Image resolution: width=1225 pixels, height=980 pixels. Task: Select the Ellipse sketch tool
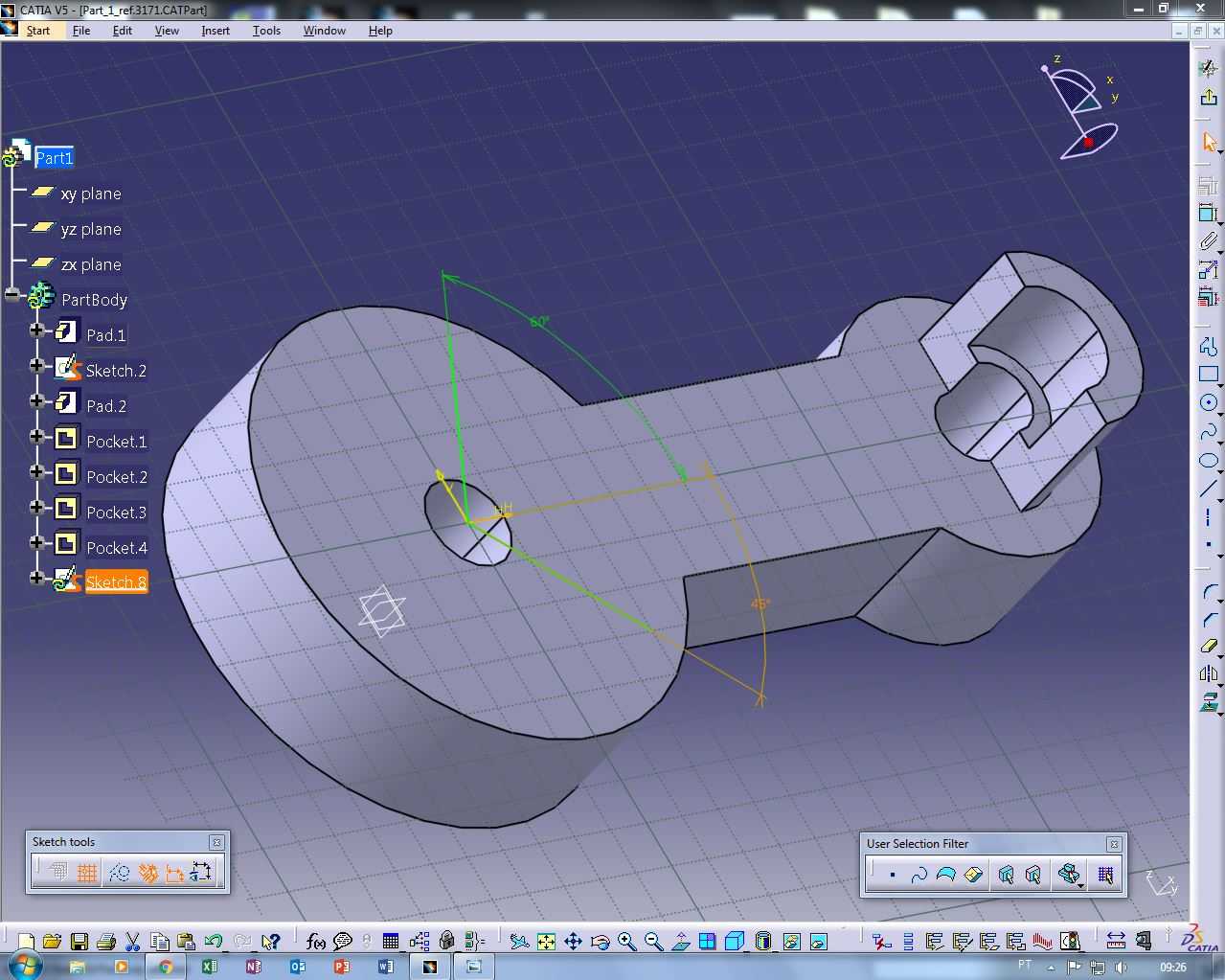1209,461
